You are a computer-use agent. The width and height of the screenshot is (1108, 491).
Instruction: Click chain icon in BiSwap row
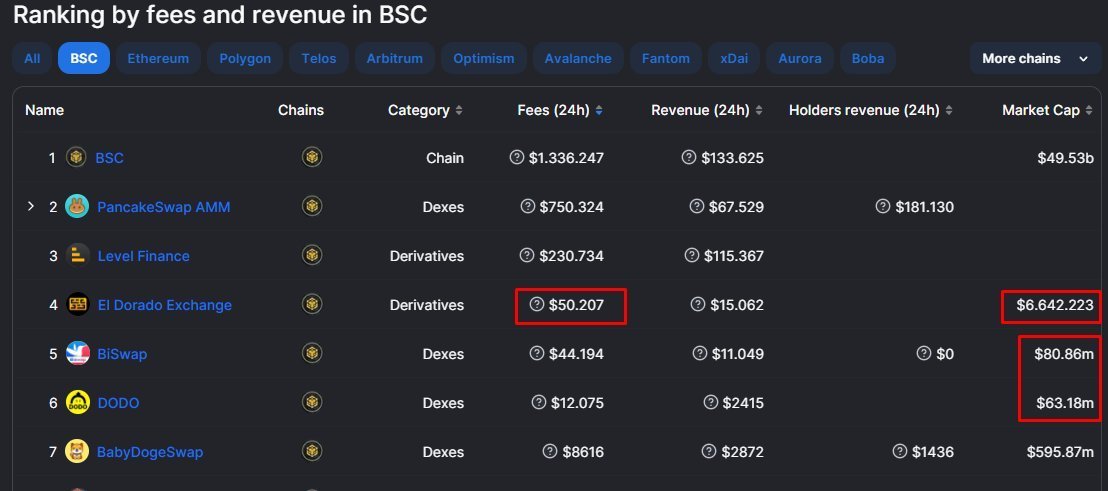pyautogui.click(x=312, y=353)
